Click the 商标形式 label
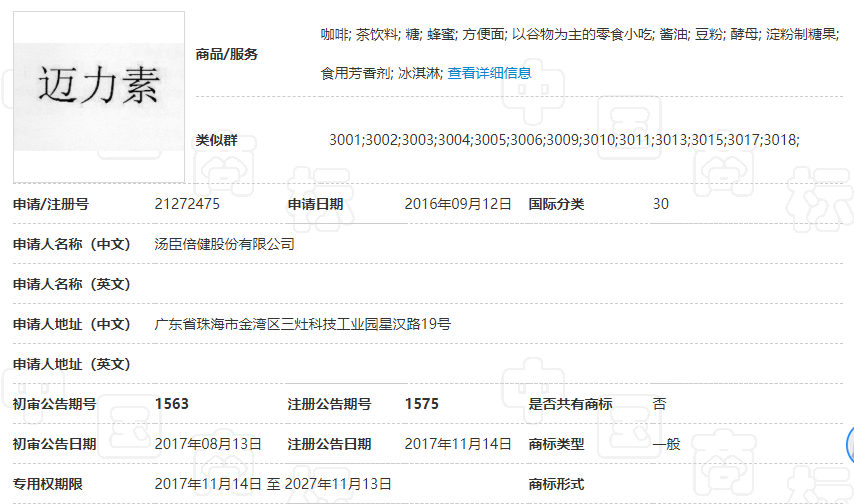The width and height of the screenshot is (854, 504). 556,484
